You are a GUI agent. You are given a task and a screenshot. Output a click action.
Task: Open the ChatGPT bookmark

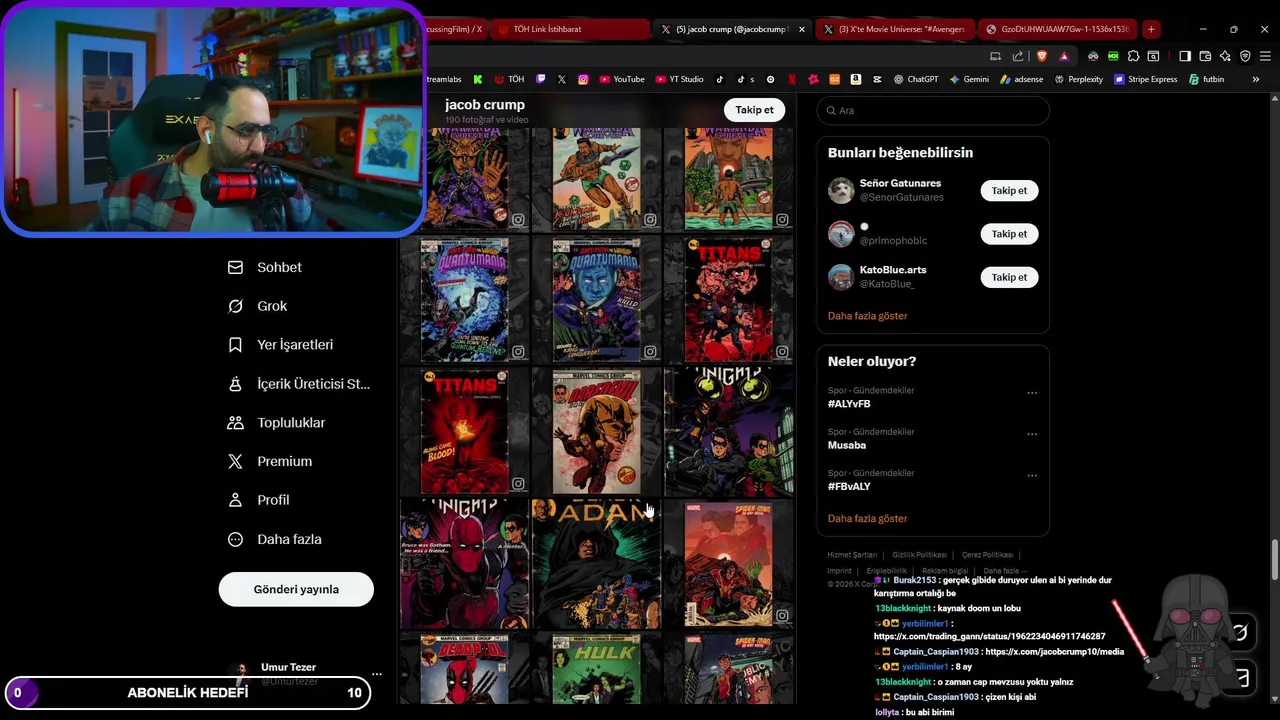tap(916, 79)
